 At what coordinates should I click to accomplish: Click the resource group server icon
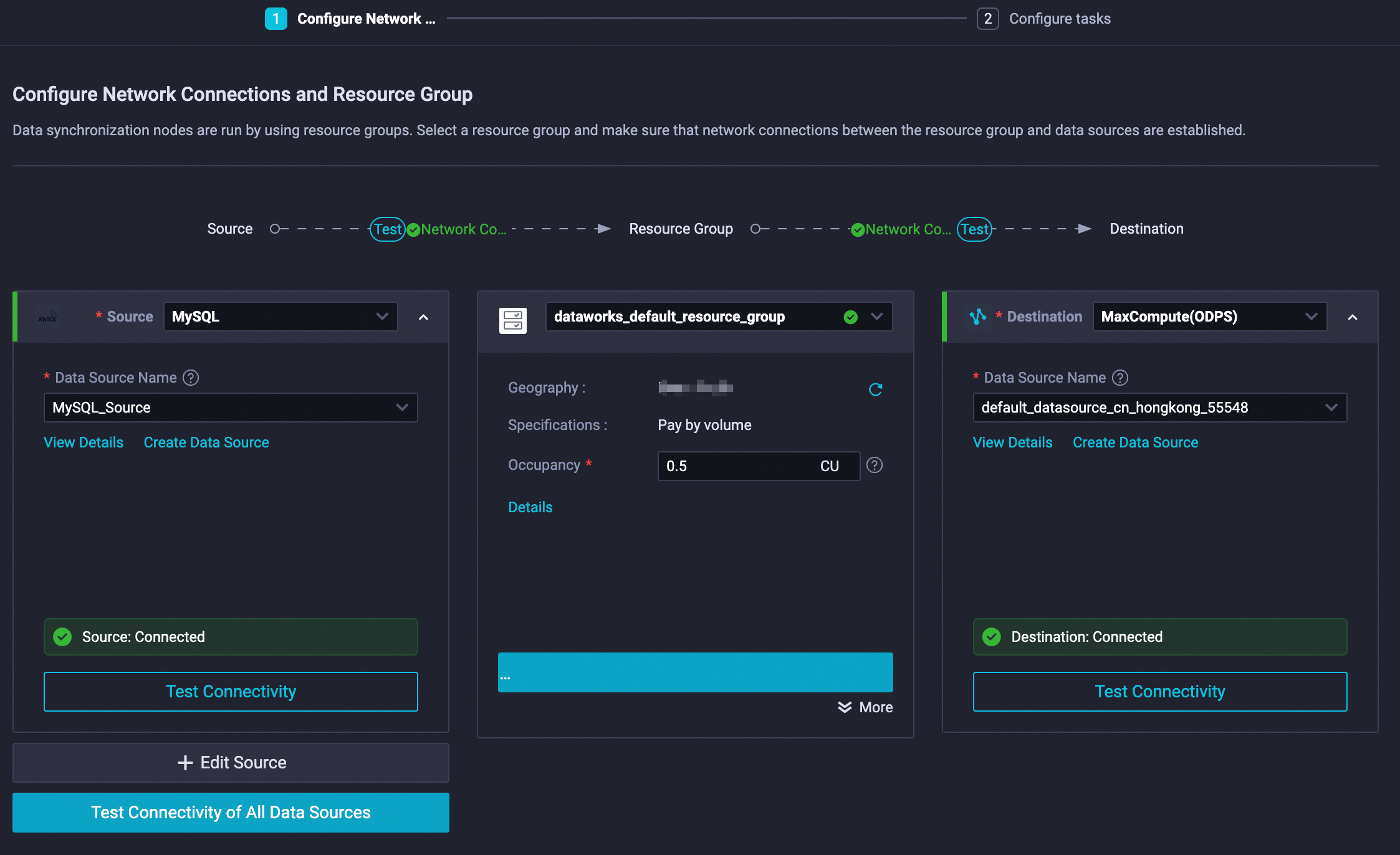pyautogui.click(x=512, y=320)
